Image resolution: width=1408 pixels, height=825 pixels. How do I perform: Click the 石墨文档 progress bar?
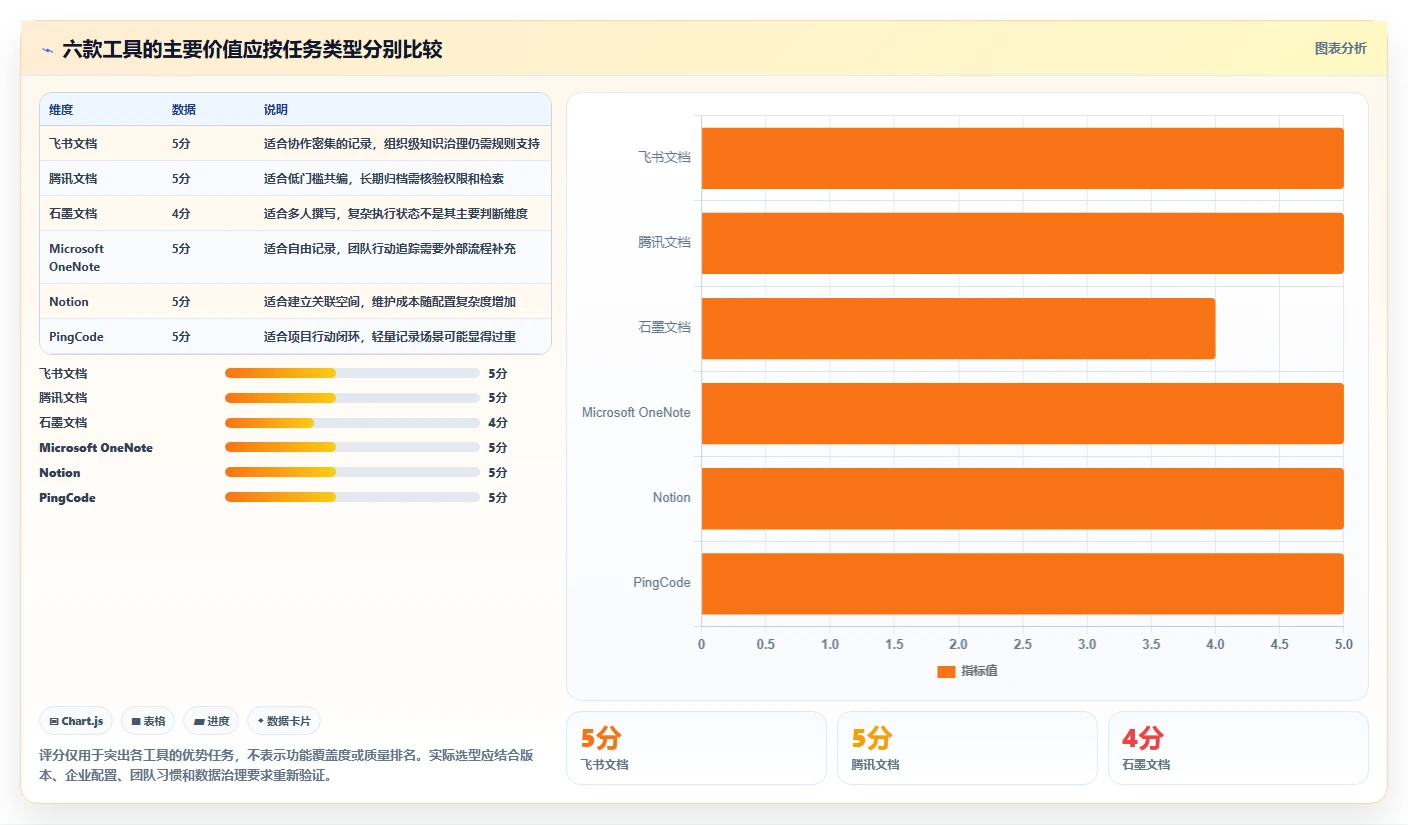click(x=352, y=423)
